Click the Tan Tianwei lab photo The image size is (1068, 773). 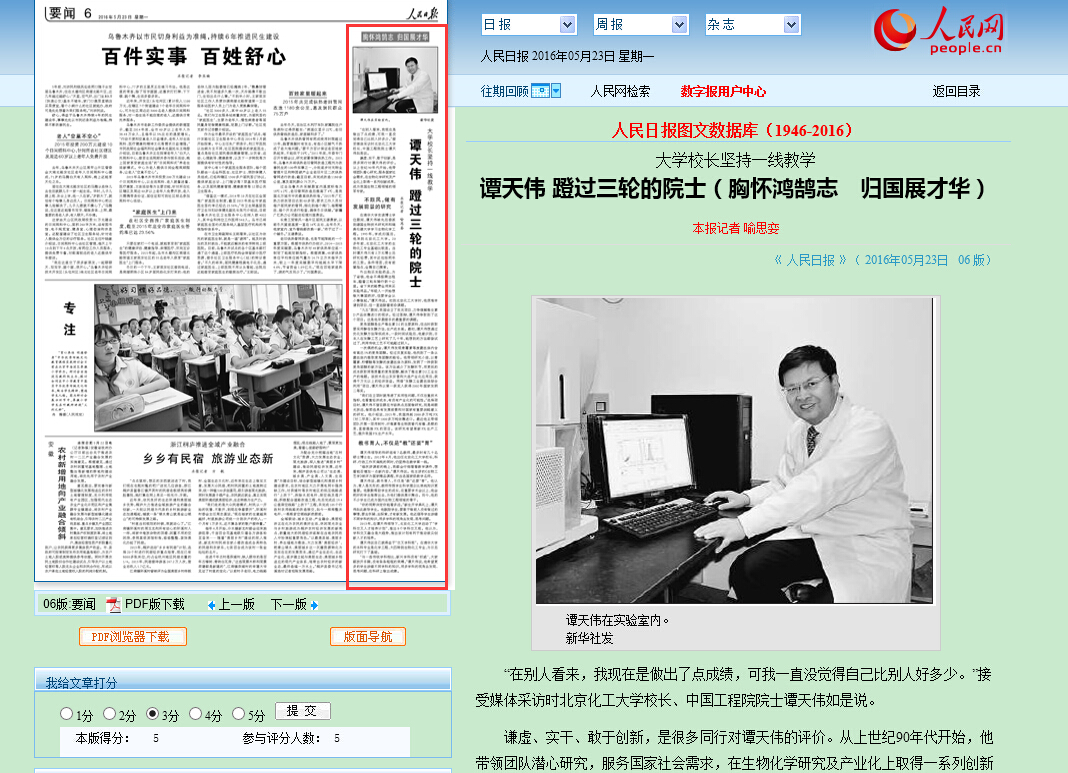point(735,450)
